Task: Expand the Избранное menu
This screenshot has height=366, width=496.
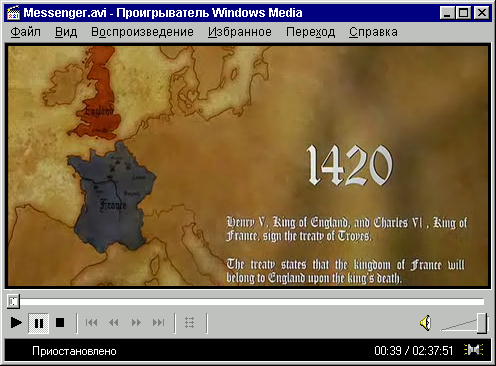Action: (x=240, y=32)
